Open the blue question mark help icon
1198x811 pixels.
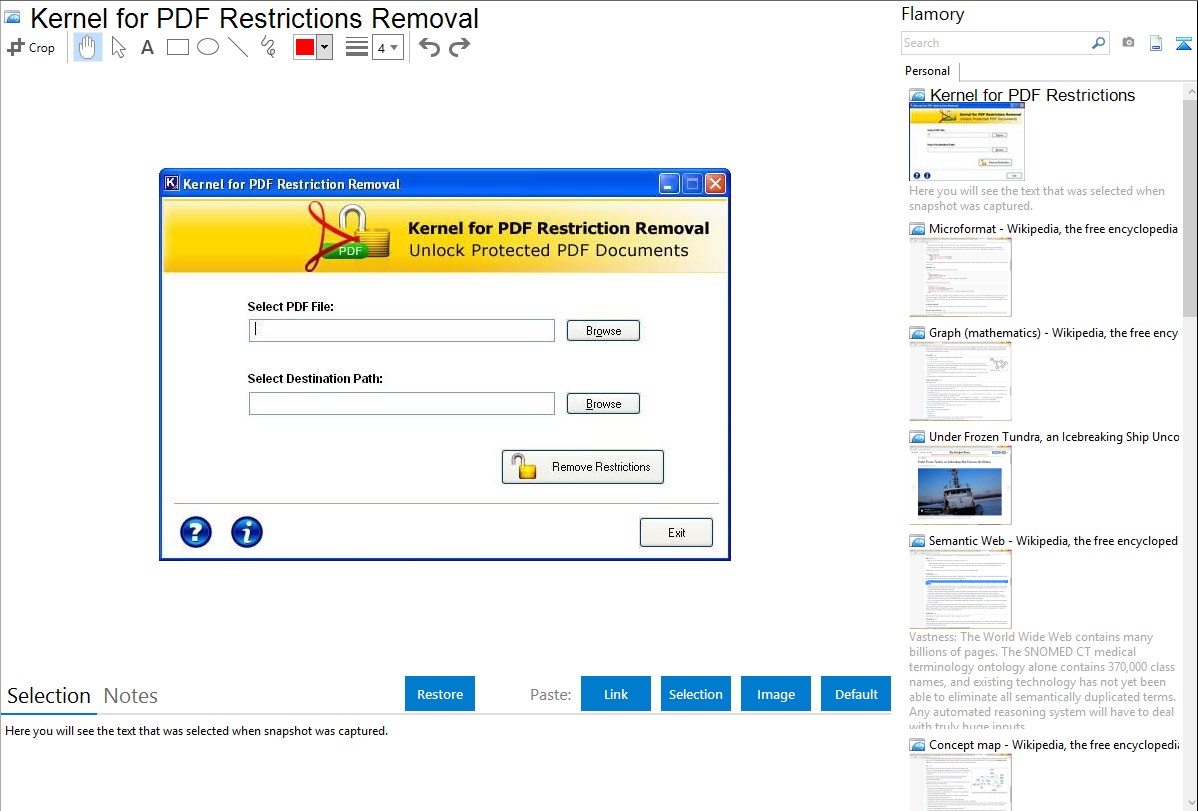196,532
